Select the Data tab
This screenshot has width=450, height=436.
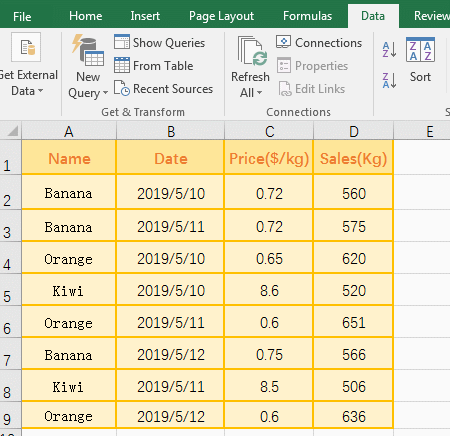pyautogui.click(x=373, y=16)
